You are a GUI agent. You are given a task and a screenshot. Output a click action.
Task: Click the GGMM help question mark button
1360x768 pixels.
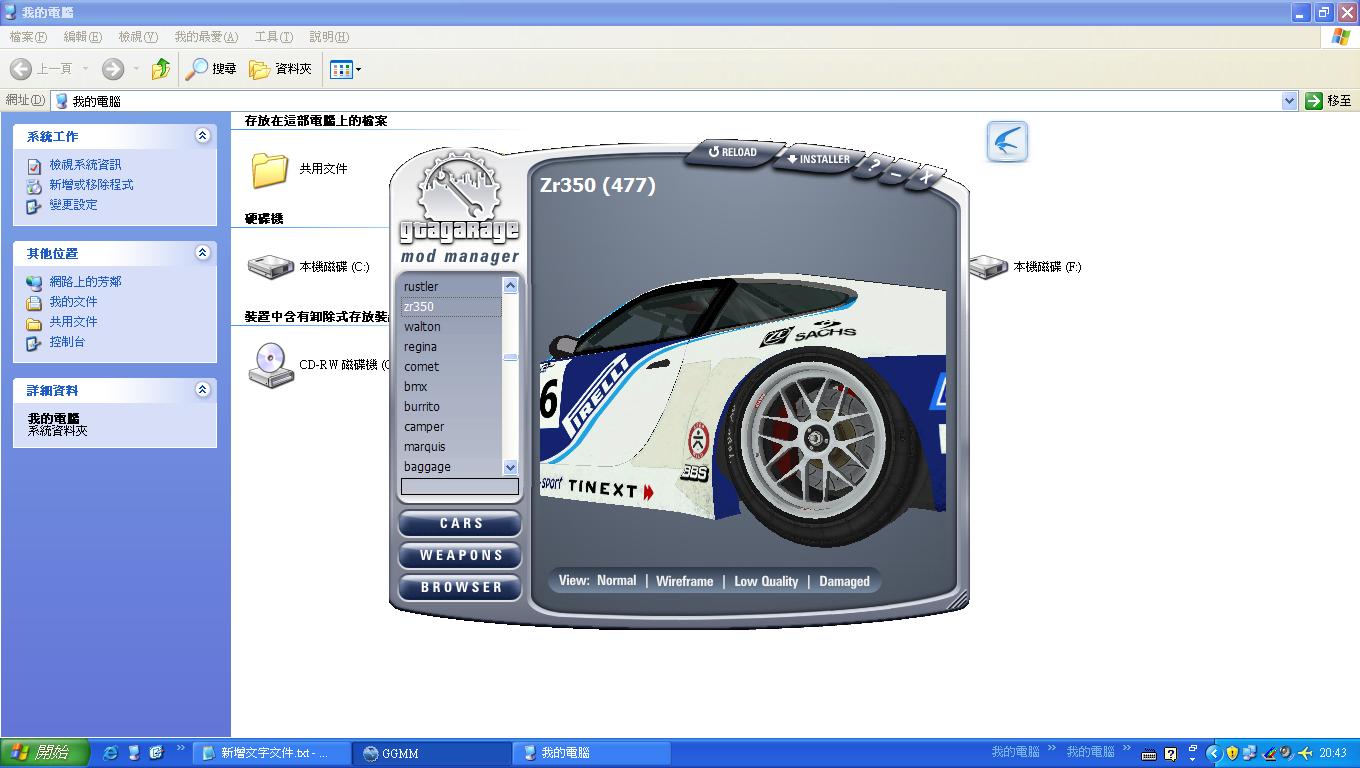click(x=873, y=167)
